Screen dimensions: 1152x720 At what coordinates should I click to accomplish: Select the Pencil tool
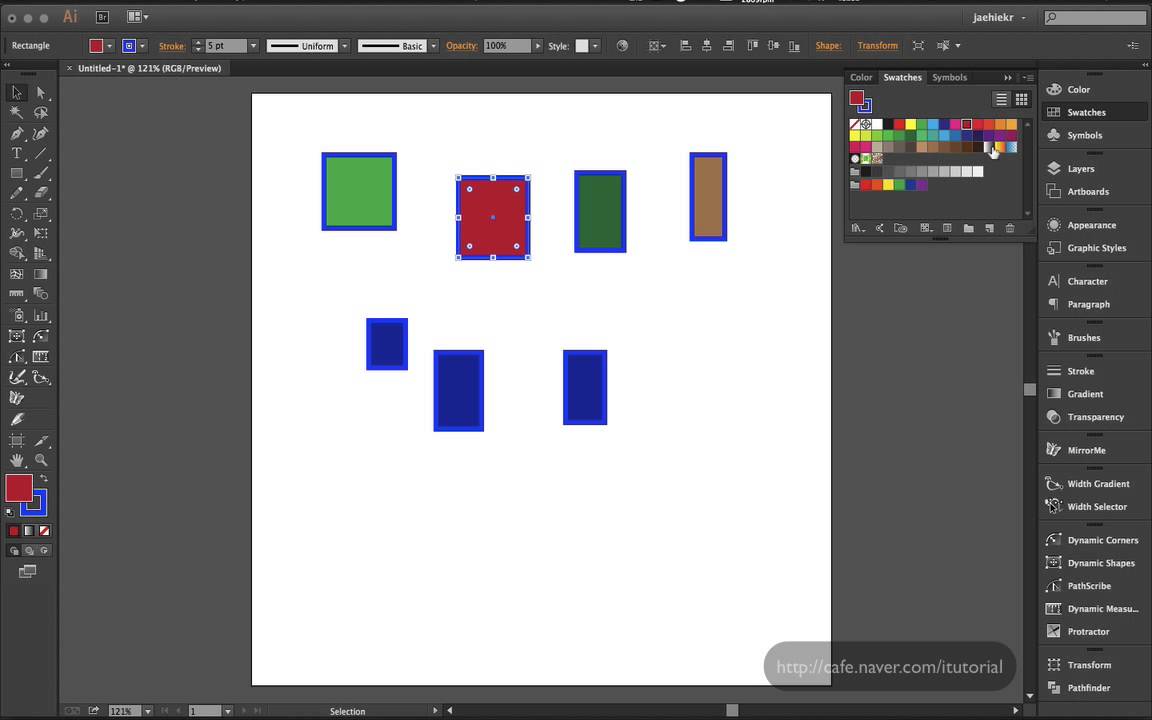tap(16, 193)
